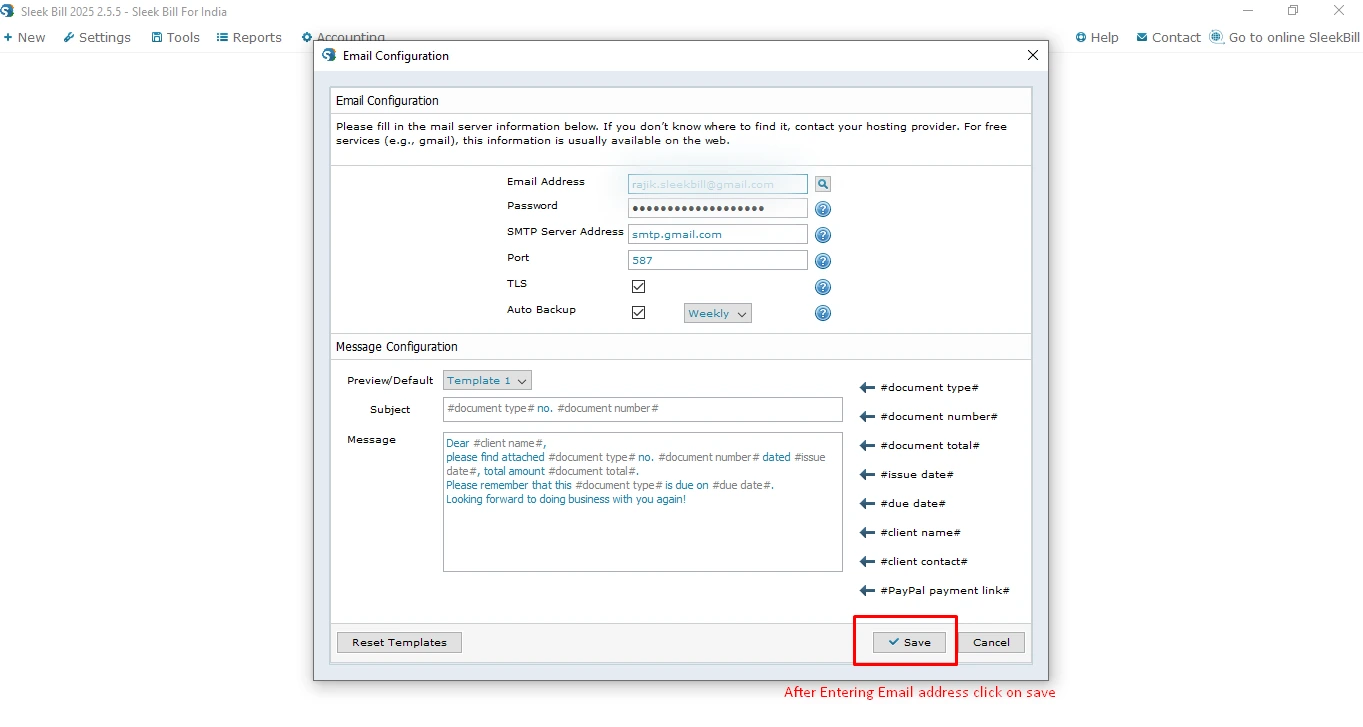
Task: Open the Tools menu
Action: (175, 38)
